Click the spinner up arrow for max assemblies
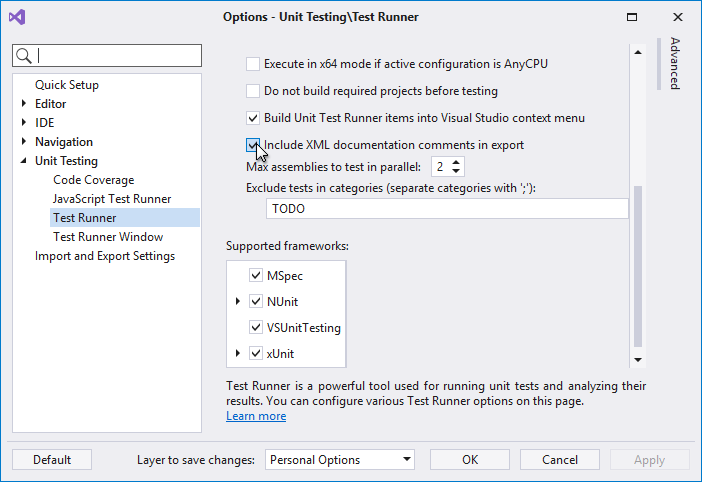 (456, 162)
